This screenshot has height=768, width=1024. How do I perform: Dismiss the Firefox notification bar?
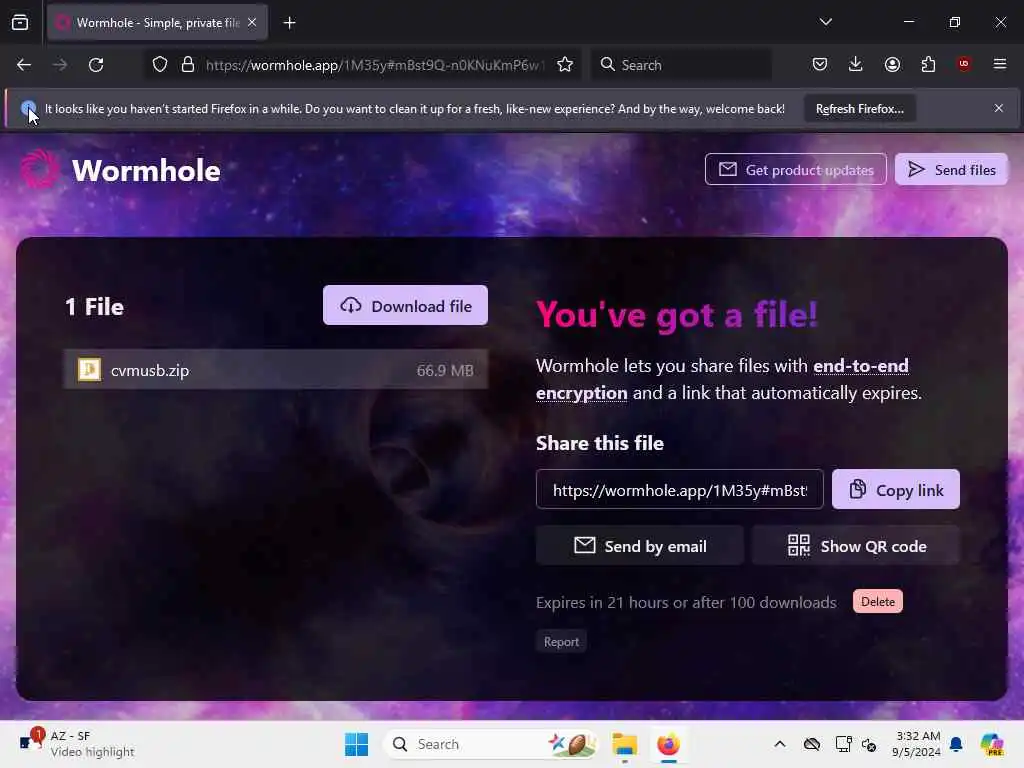999,108
